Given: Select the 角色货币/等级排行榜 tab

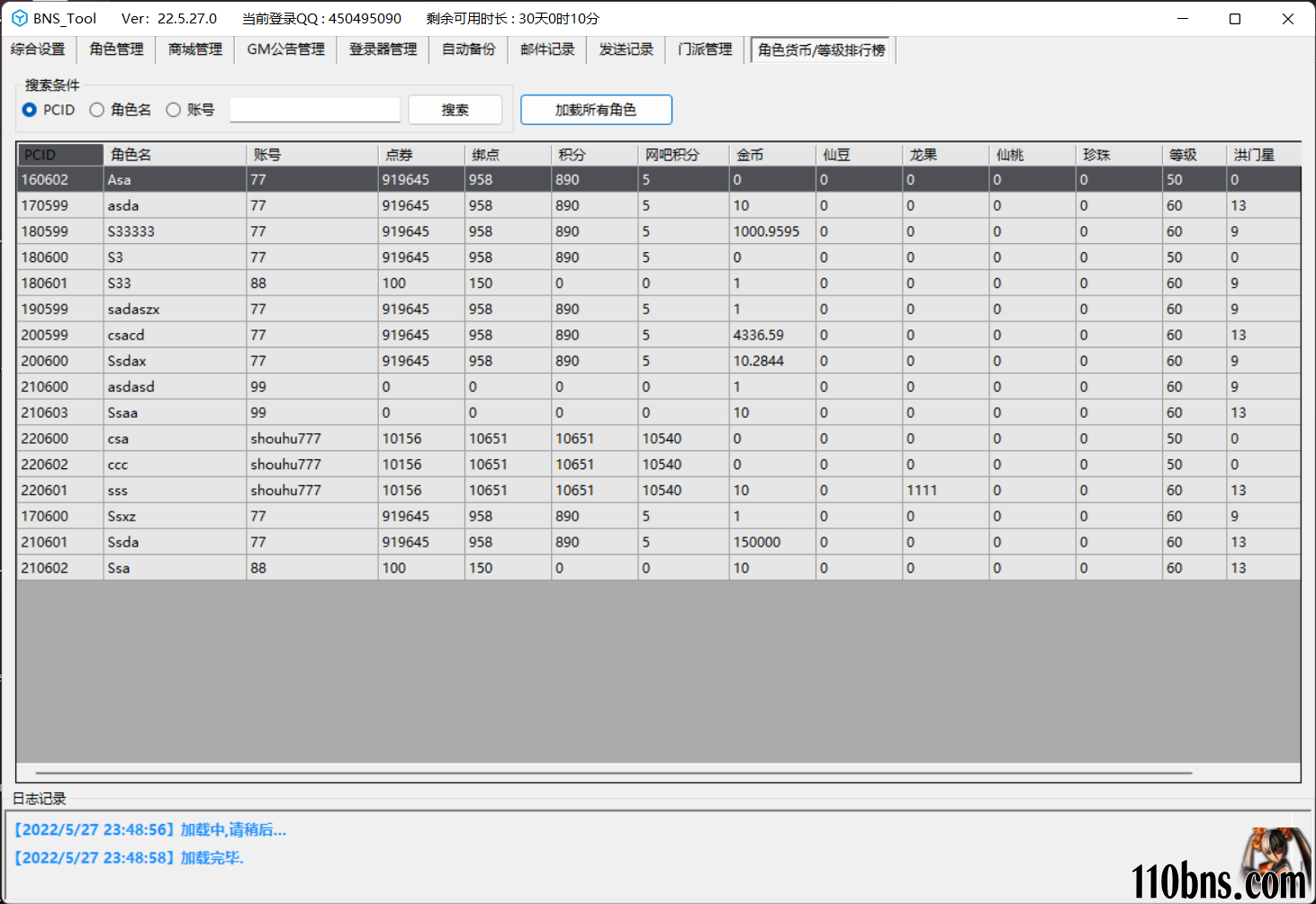Looking at the screenshot, I should tap(822, 50).
